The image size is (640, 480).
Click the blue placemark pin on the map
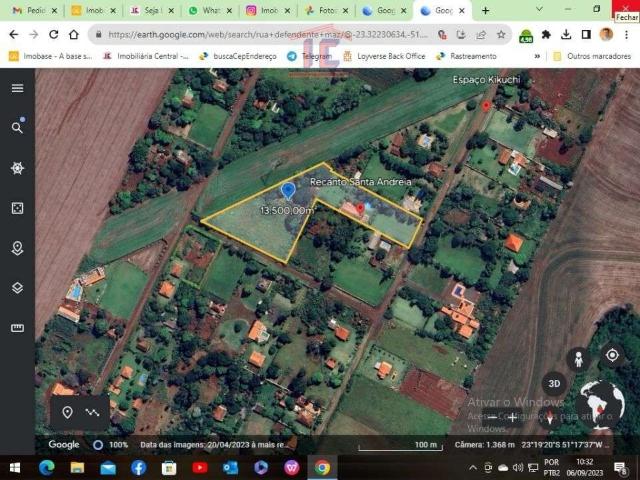pyautogui.click(x=288, y=190)
